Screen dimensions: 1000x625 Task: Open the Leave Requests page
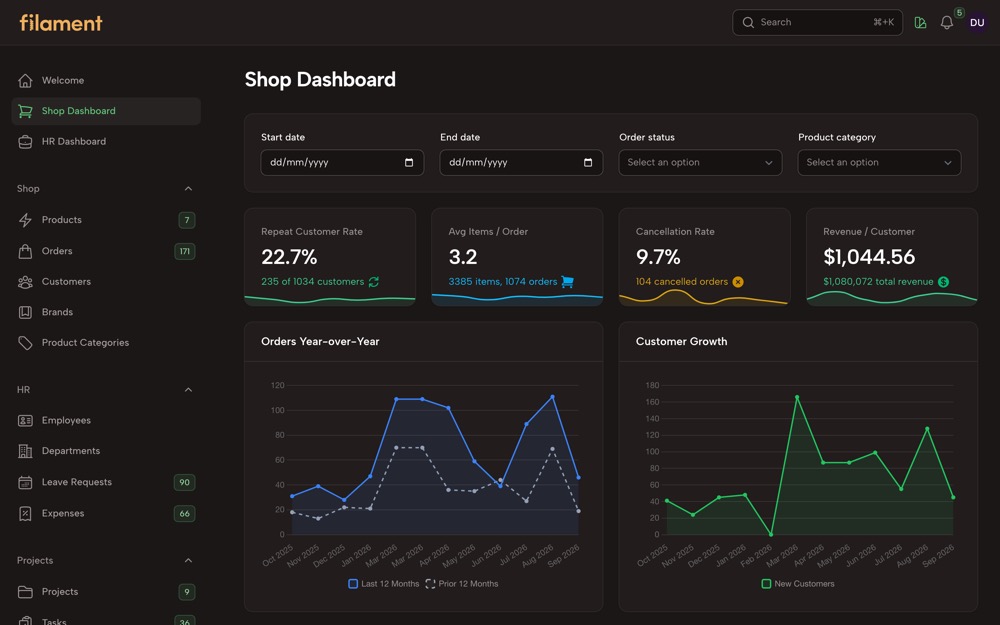pos(106,482)
